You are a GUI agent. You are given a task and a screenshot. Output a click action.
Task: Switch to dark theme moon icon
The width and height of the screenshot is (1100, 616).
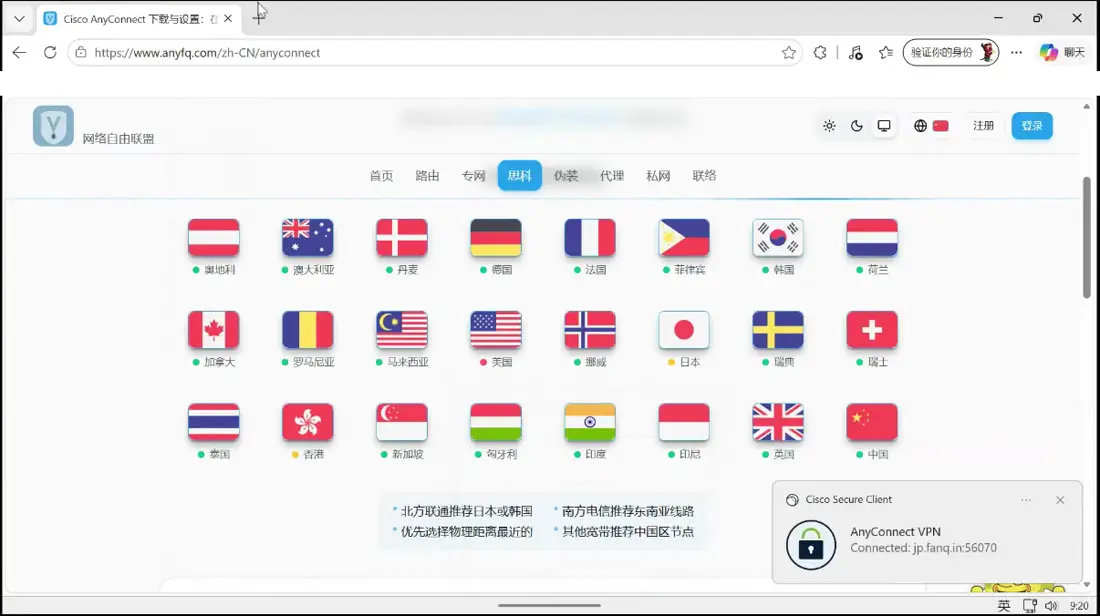(857, 126)
